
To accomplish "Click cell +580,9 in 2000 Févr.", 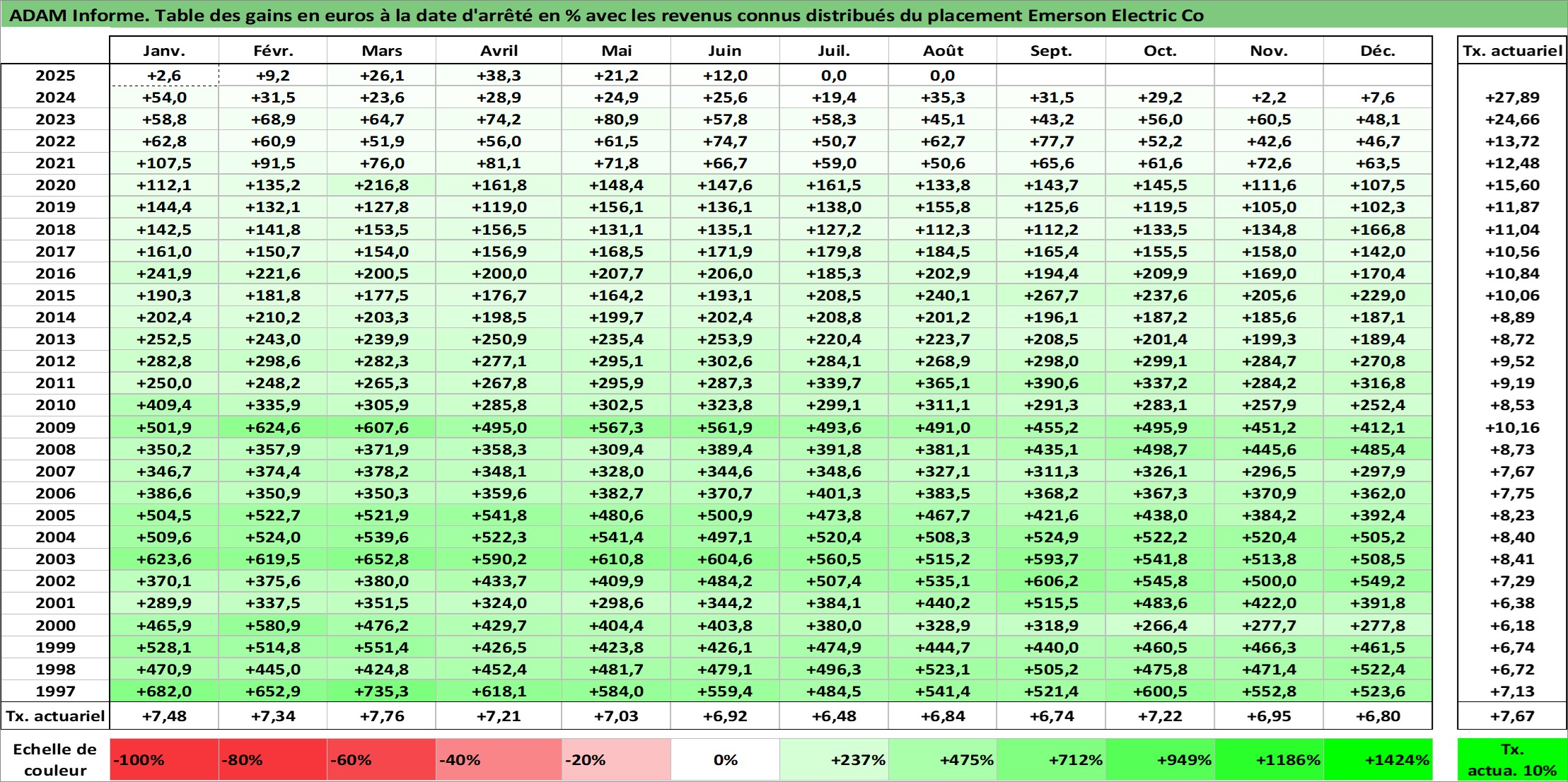I will tap(273, 626).
